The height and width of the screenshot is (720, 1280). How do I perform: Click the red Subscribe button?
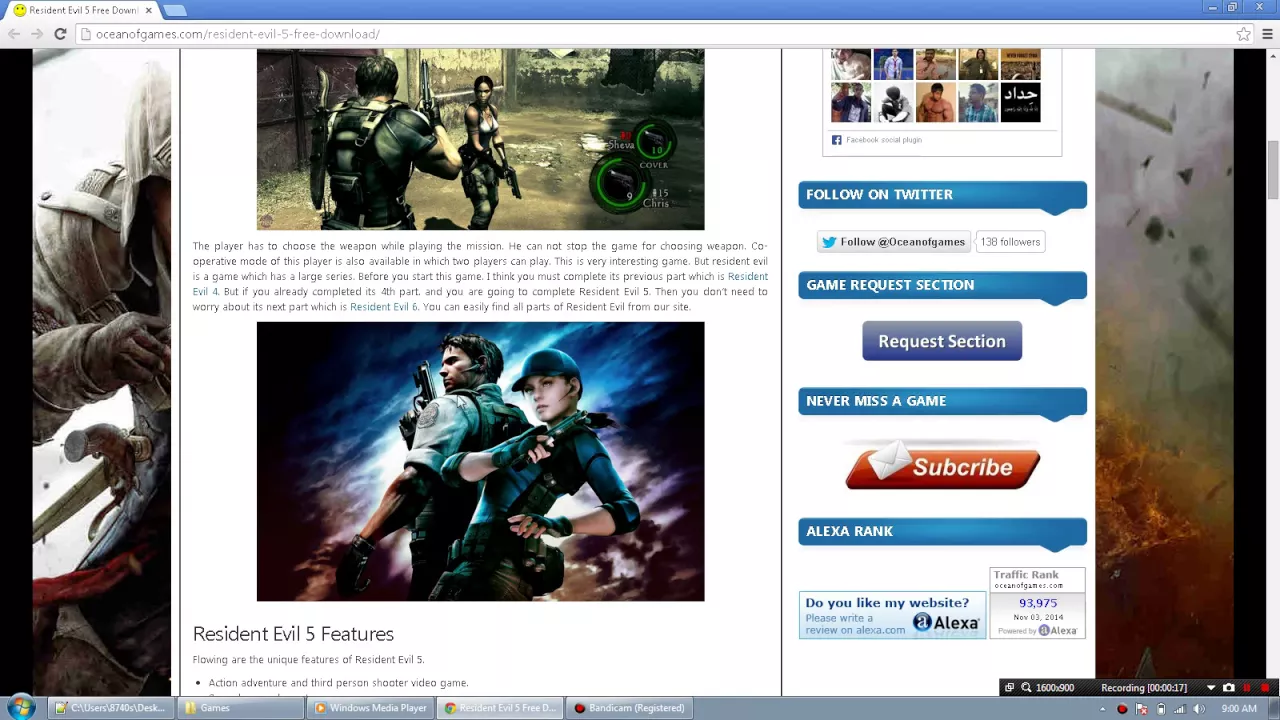[942, 467]
